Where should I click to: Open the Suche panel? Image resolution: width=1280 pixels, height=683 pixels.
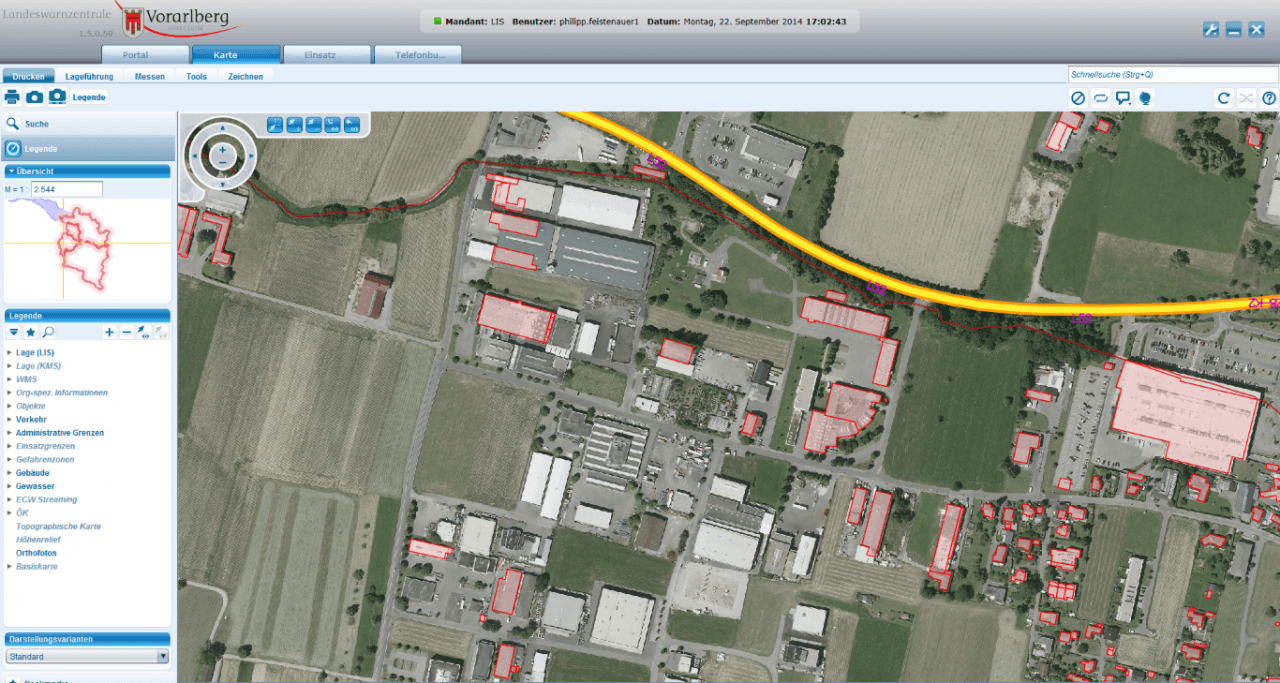point(37,124)
